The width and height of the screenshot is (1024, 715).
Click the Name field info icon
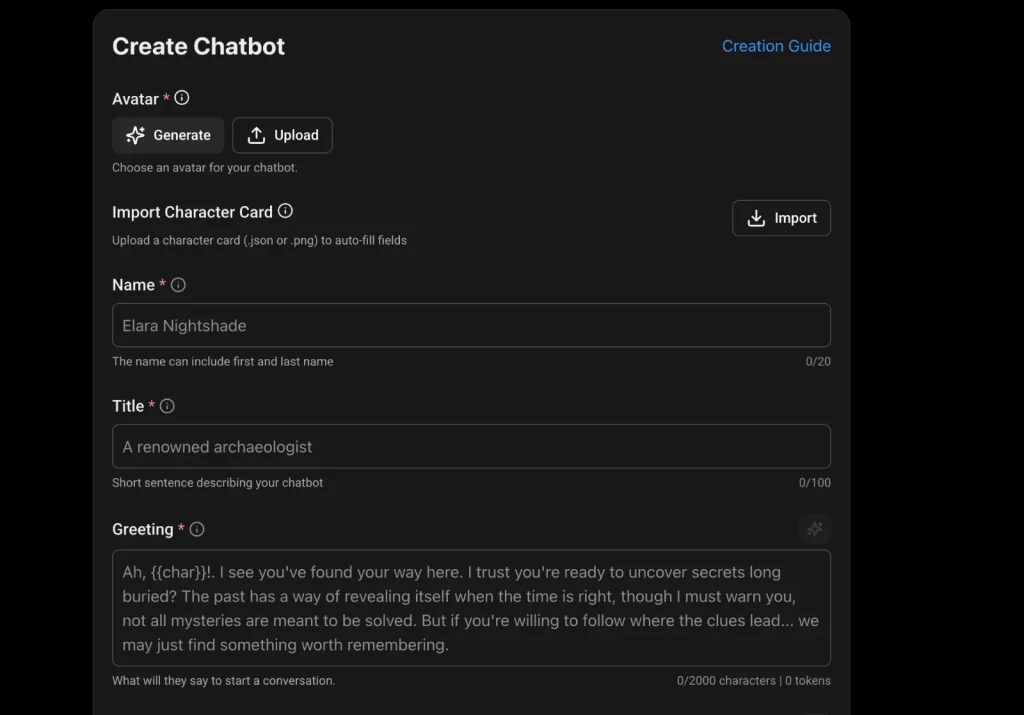click(178, 285)
